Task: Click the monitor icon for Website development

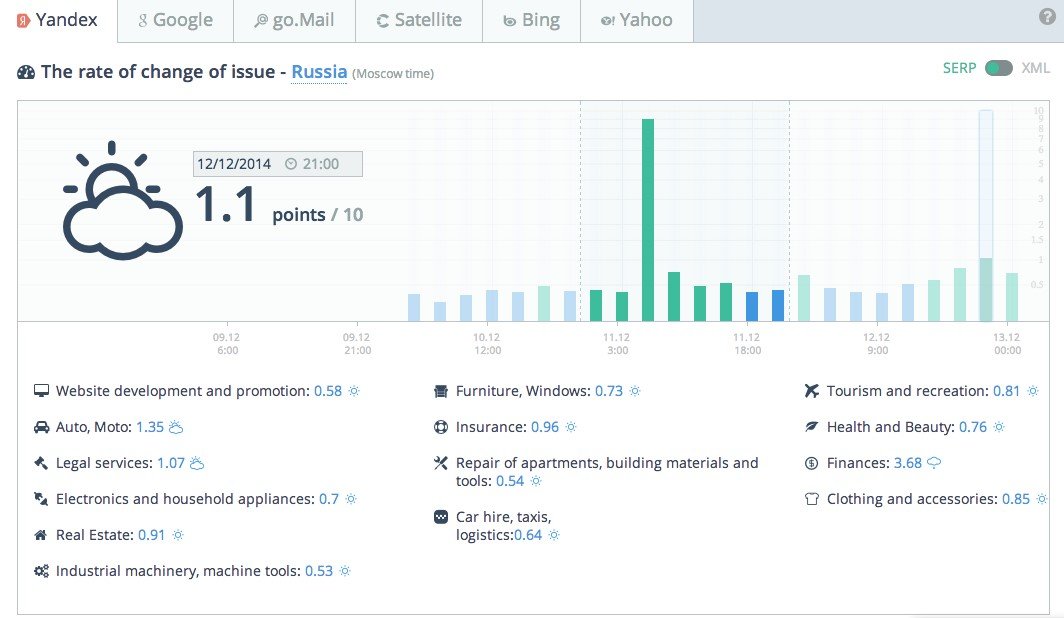Action: click(x=41, y=391)
